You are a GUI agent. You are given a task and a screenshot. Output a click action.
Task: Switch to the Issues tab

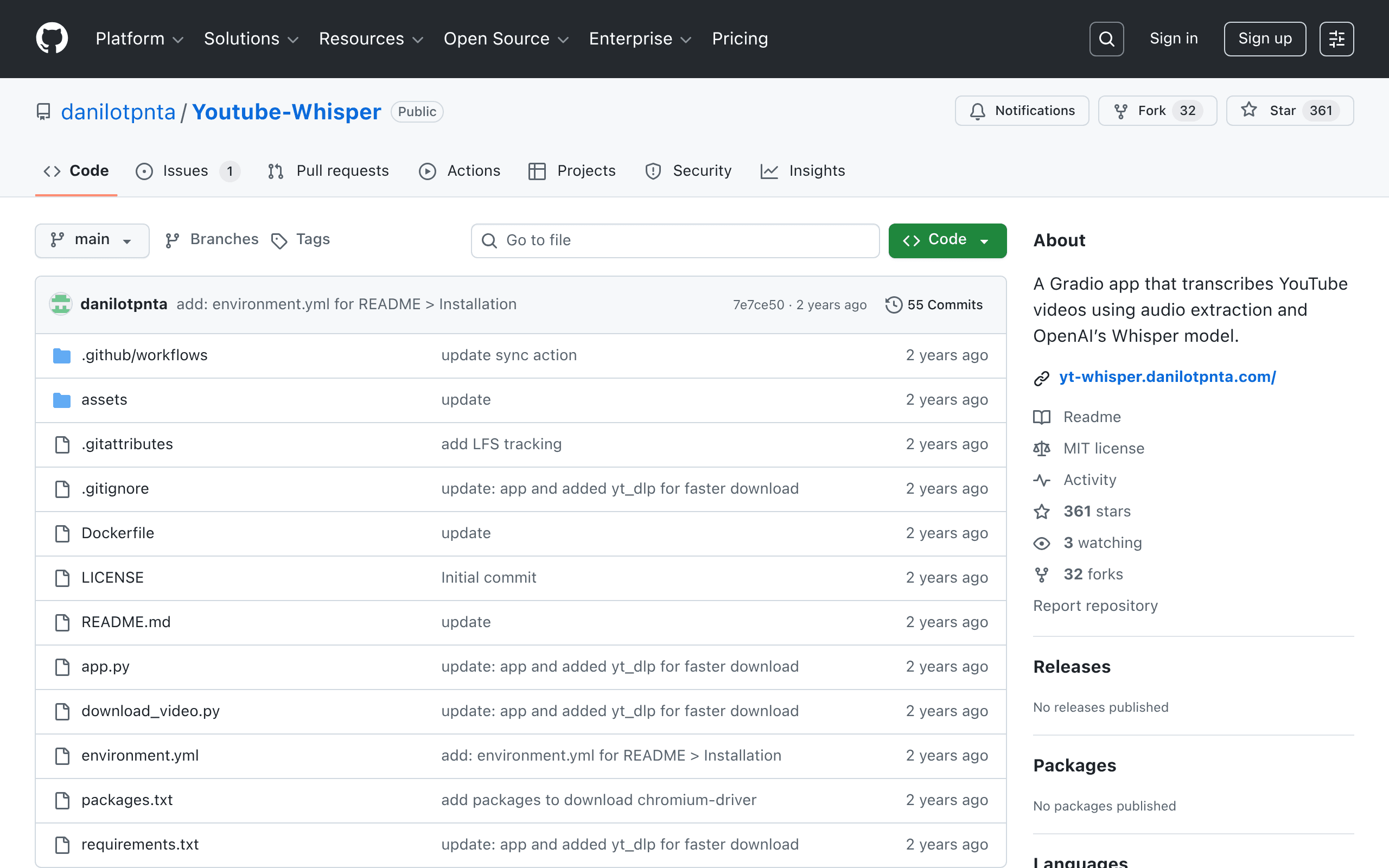coord(187,171)
